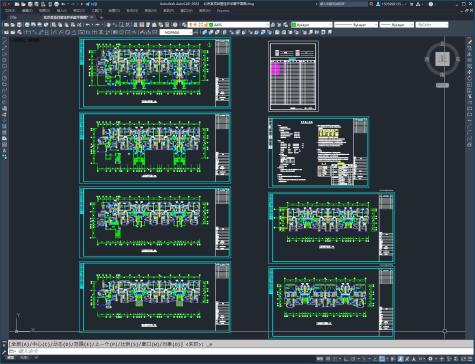Toggle lineweight display in status bar
Viewport: 475px width, 364px height.
[x=392, y=359]
